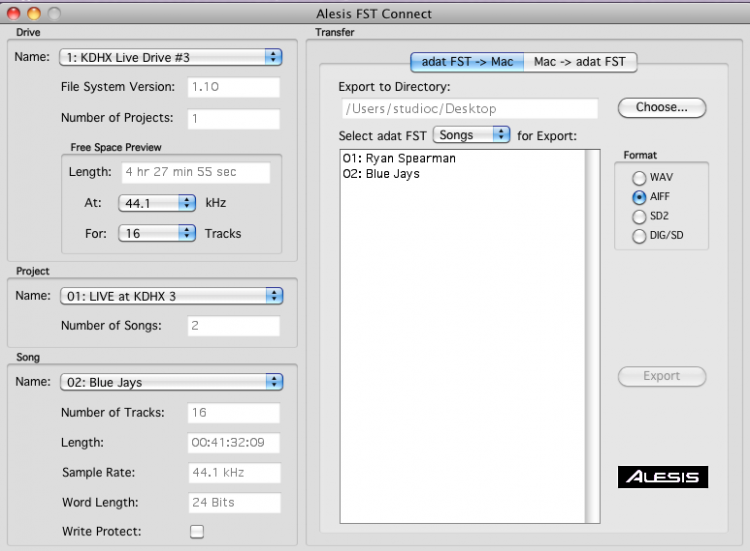Choose SD2 as export format
The image size is (750, 551).
[639, 216]
